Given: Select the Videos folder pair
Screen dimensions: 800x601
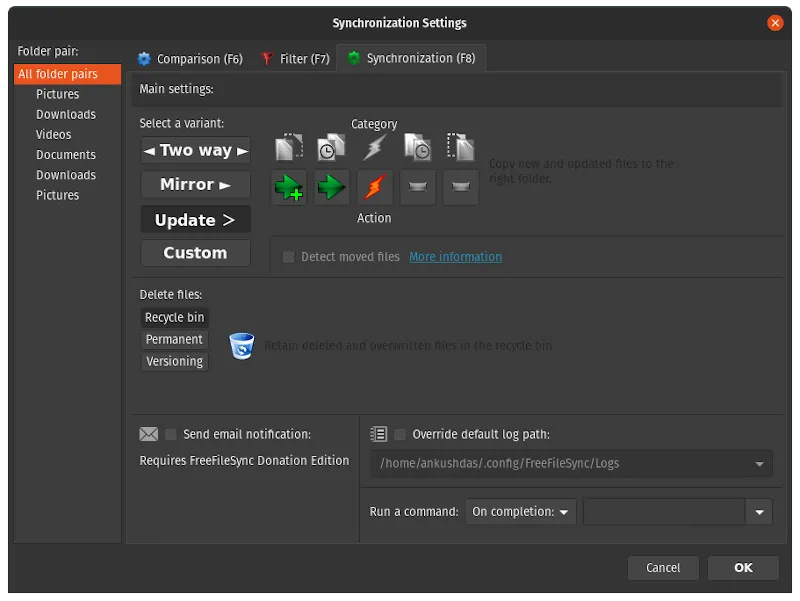Looking at the screenshot, I should 54,135.
